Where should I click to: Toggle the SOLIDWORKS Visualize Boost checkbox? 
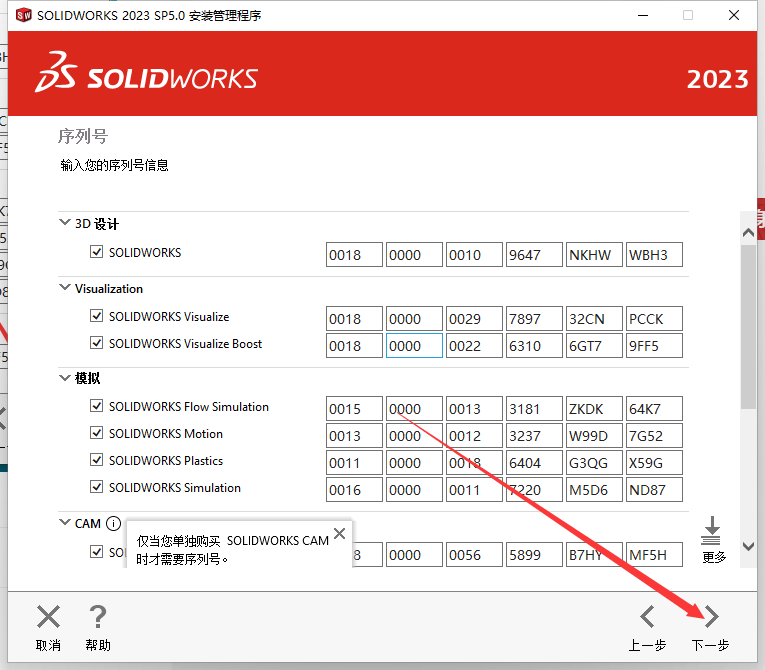click(x=97, y=344)
